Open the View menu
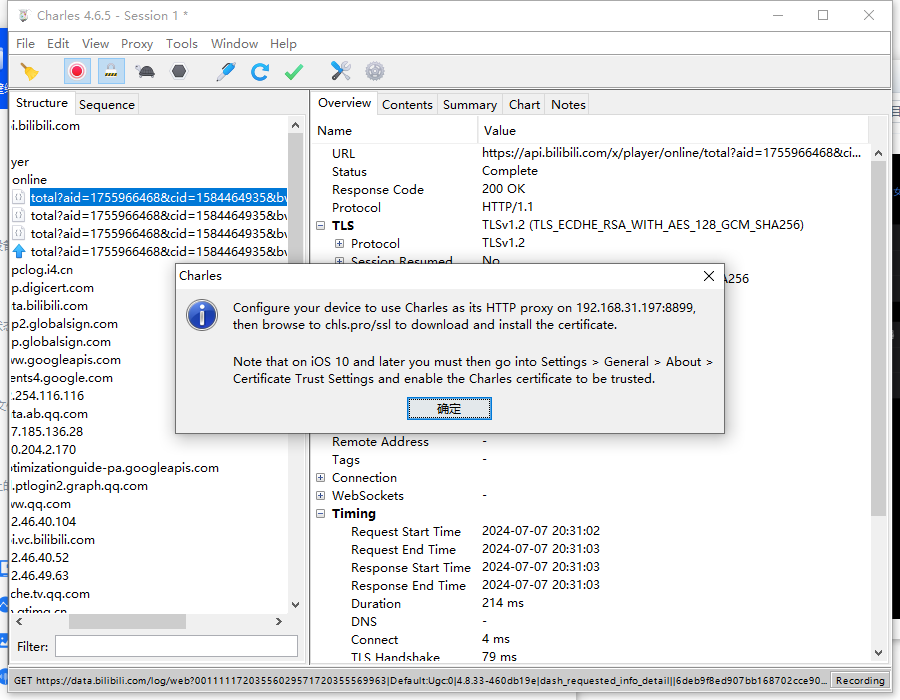The height and width of the screenshot is (700, 900). (x=95, y=44)
